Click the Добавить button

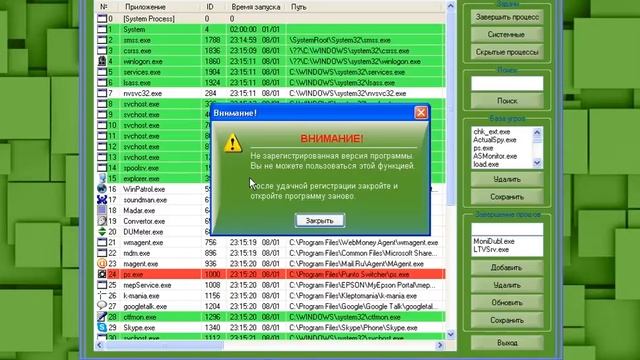[x=507, y=268]
